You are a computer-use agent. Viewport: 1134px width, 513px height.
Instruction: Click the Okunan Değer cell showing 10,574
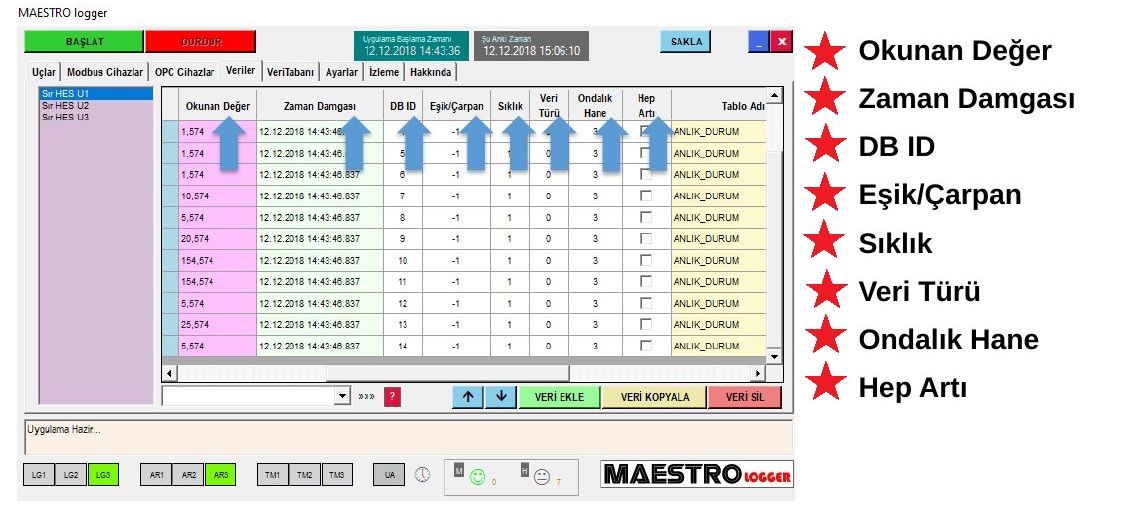click(218, 196)
